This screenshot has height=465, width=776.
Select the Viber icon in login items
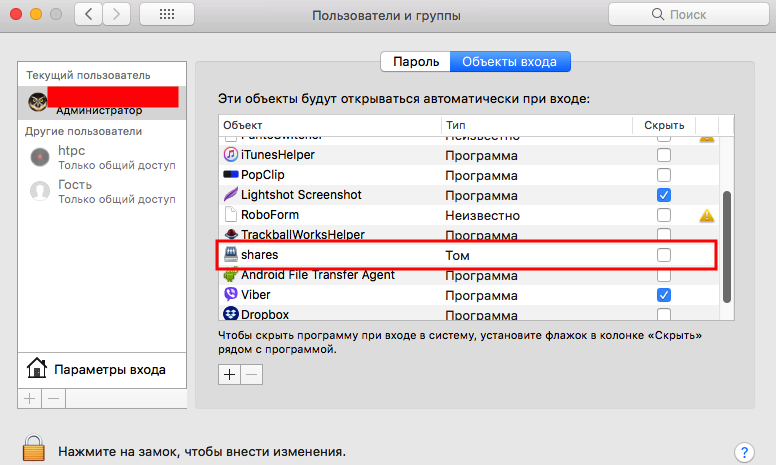pos(230,295)
